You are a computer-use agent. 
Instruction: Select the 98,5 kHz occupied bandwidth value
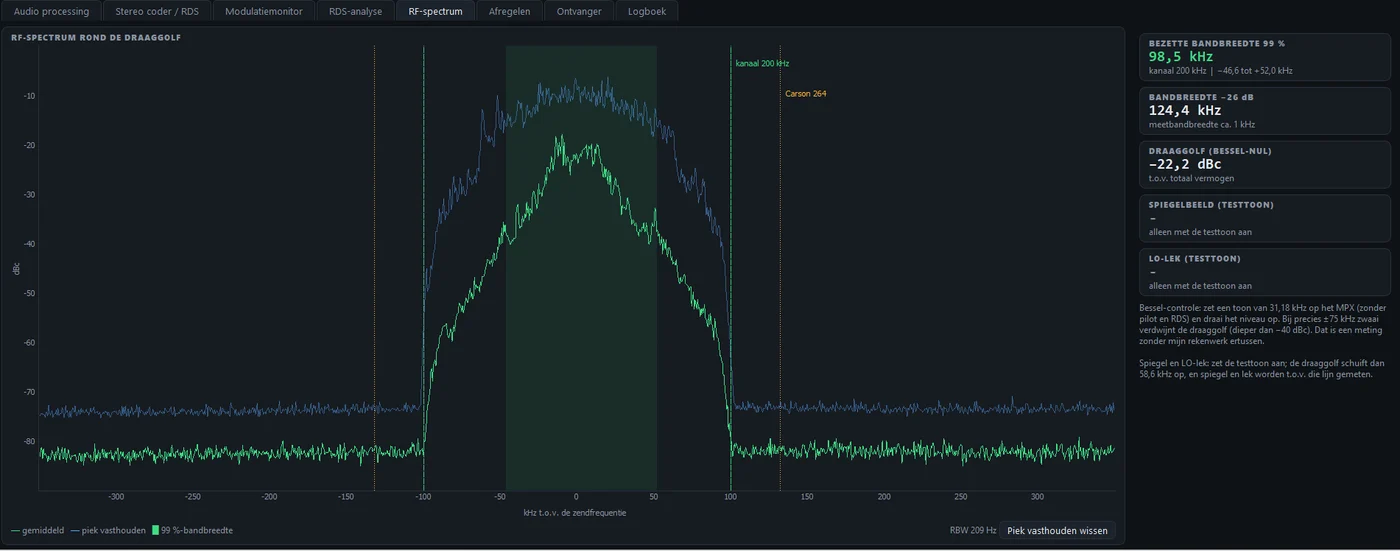click(1181, 57)
